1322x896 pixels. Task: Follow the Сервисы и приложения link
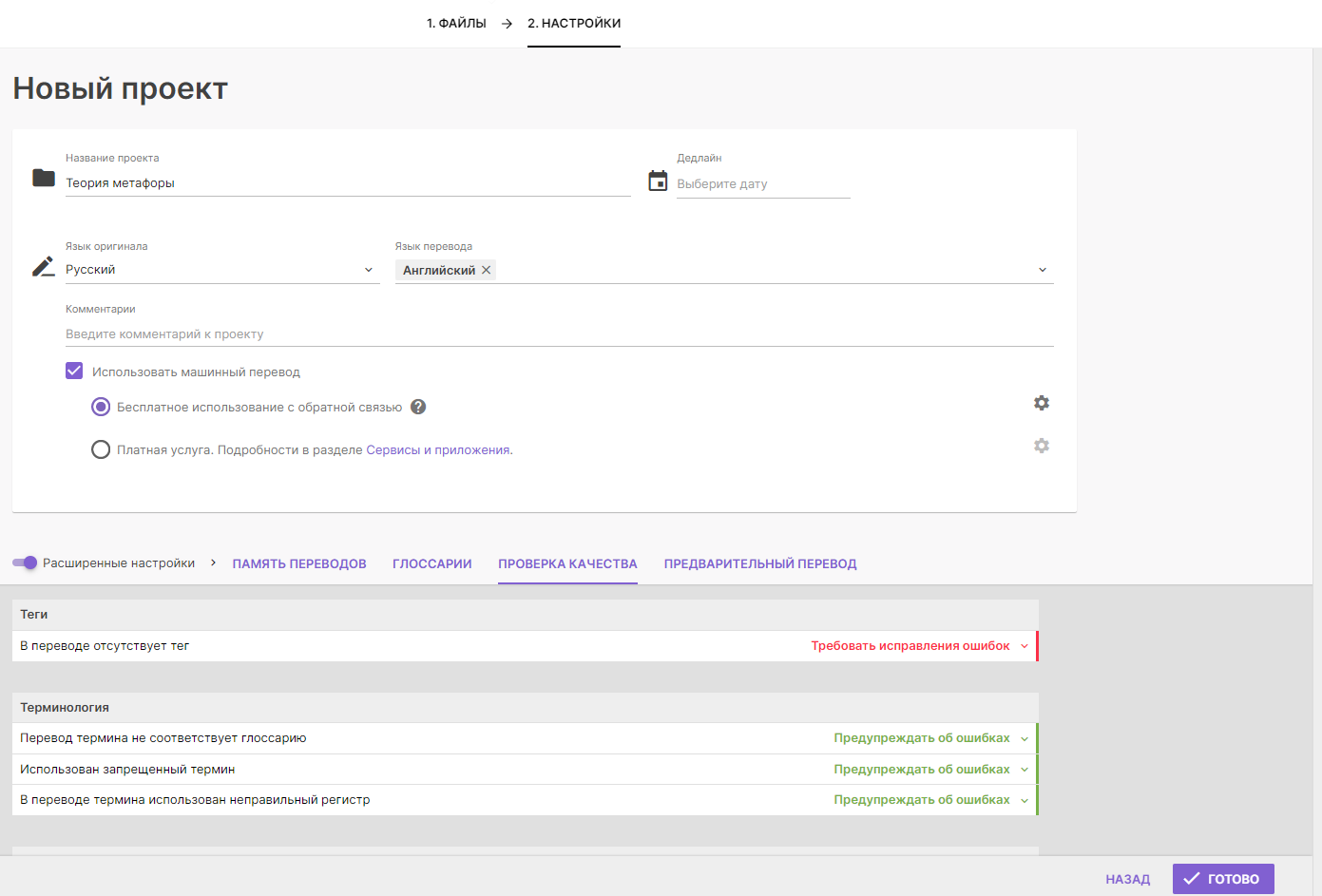pos(438,450)
